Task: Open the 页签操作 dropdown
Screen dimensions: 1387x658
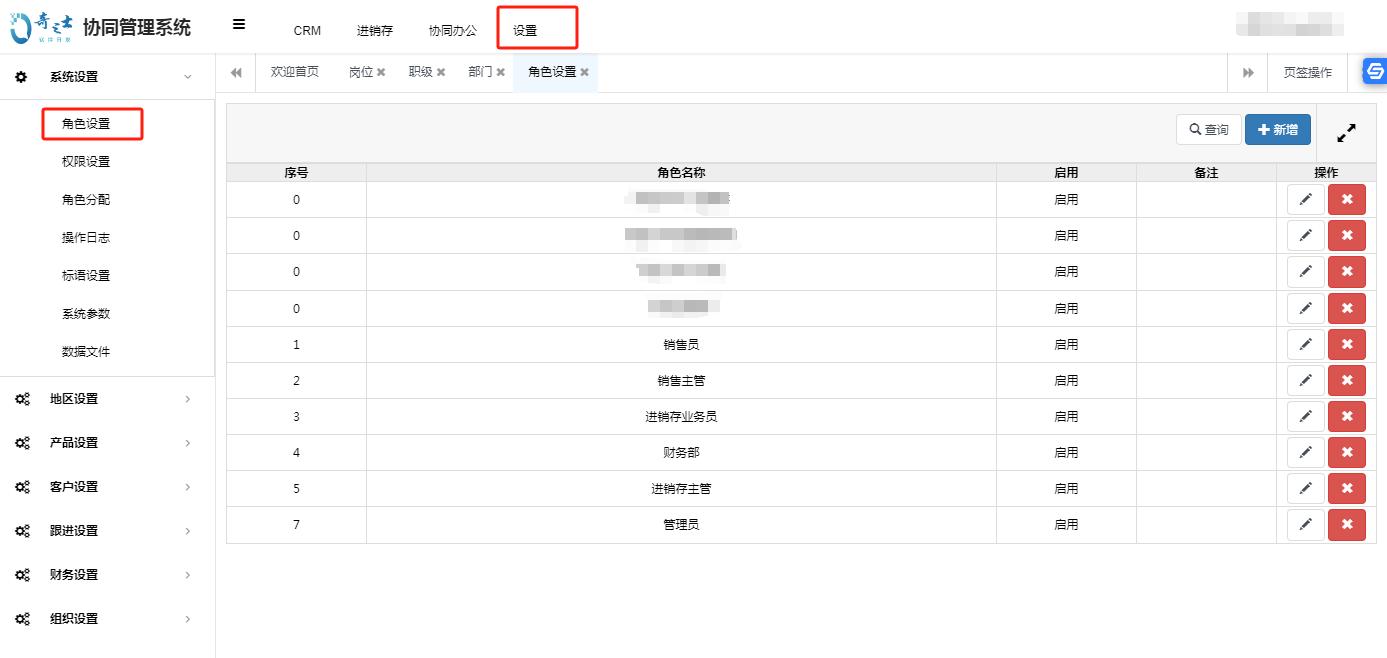Action: pos(1307,73)
